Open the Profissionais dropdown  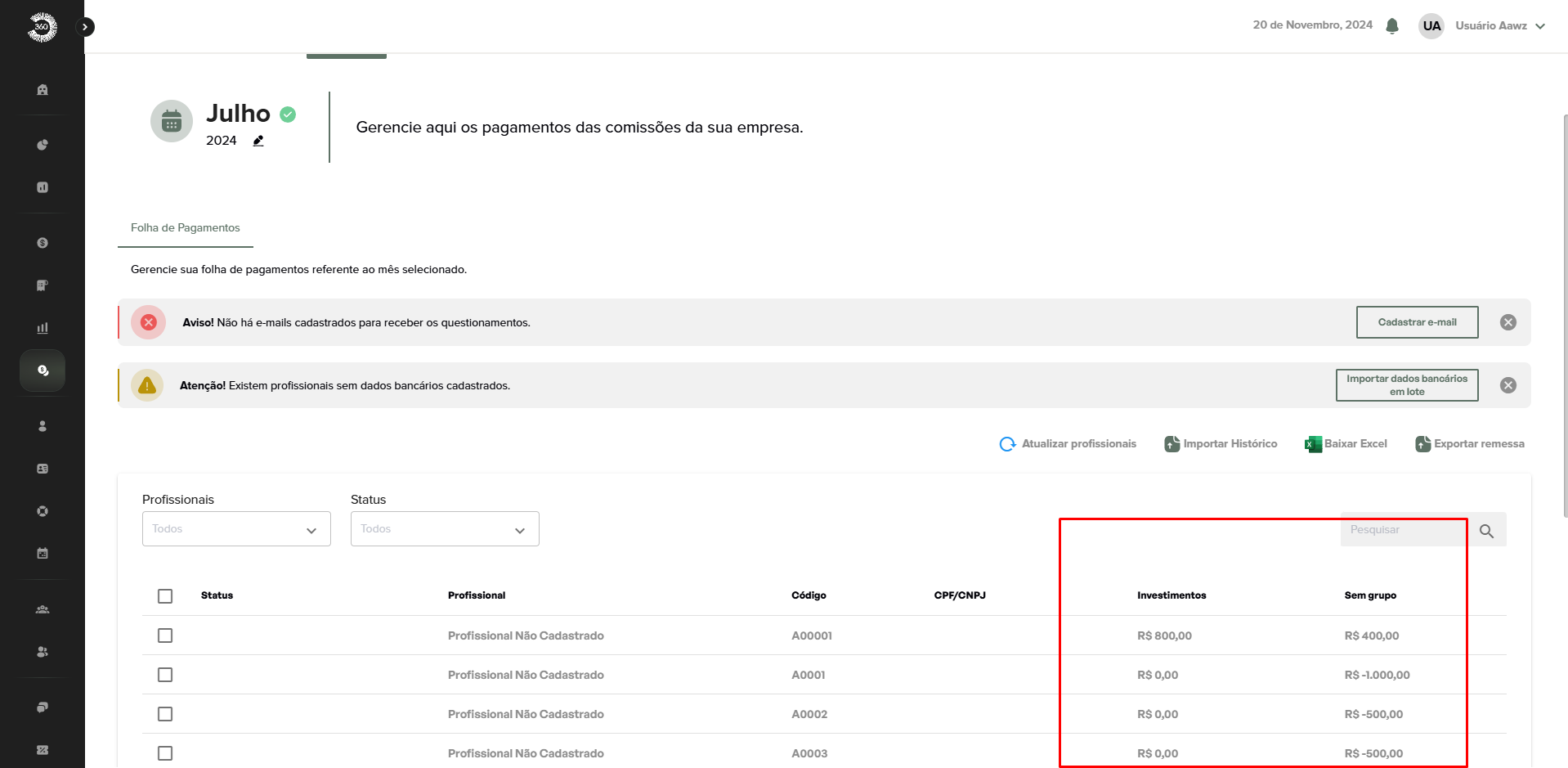pos(236,529)
